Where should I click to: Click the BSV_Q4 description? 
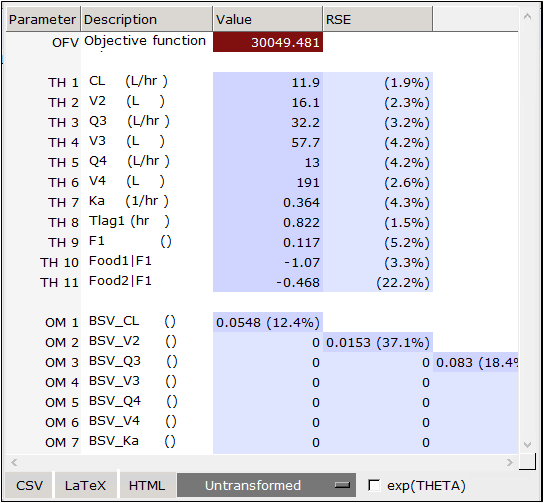(x=133, y=401)
